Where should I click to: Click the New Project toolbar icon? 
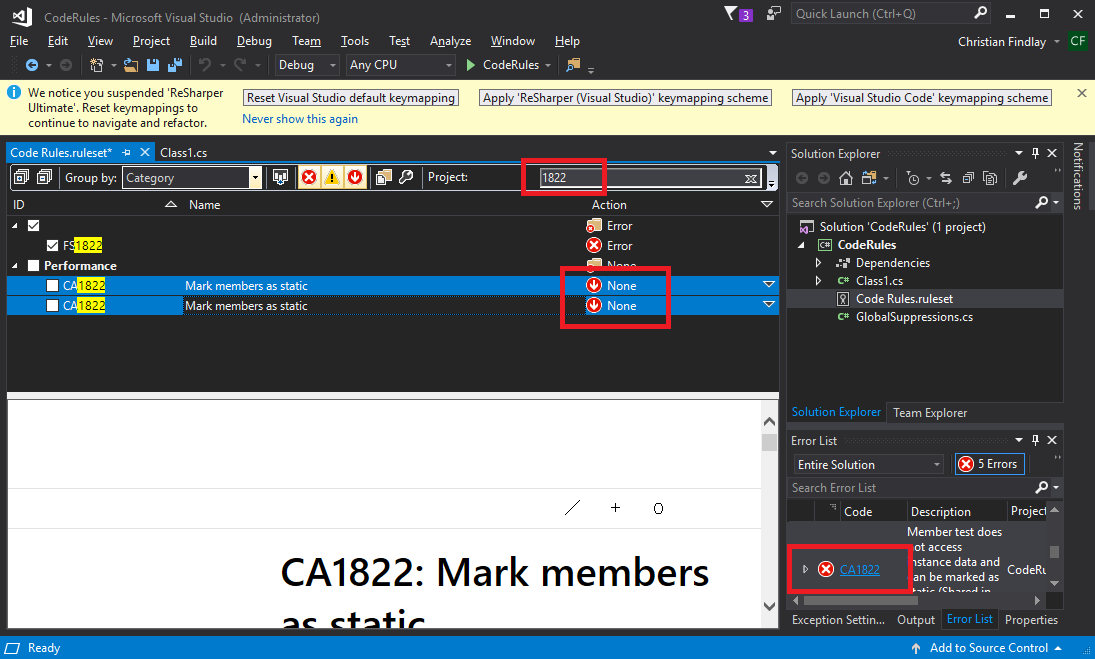pyautogui.click(x=96, y=65)
